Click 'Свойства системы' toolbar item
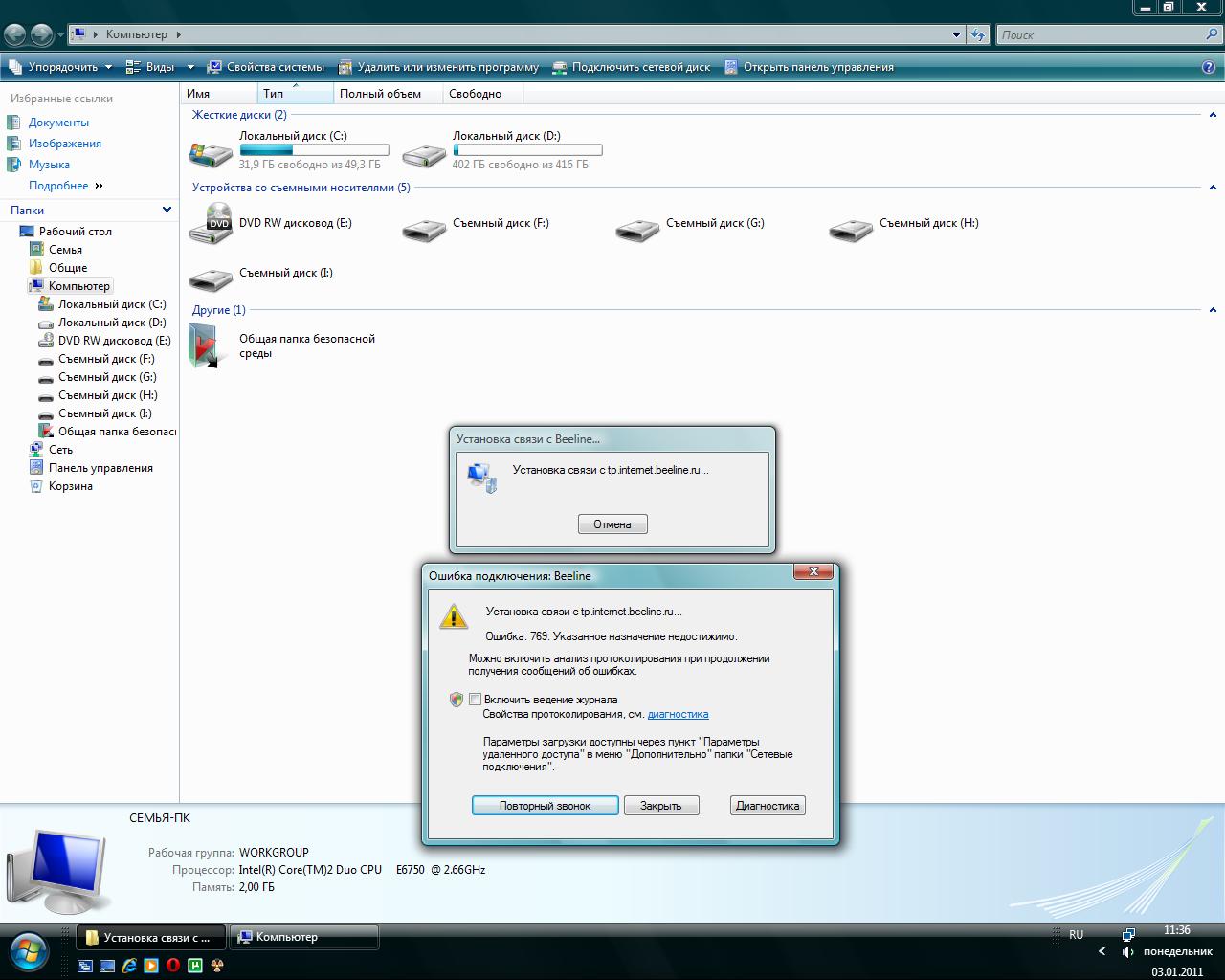Viewport: 1225px width, 980px height. (265, 67)
